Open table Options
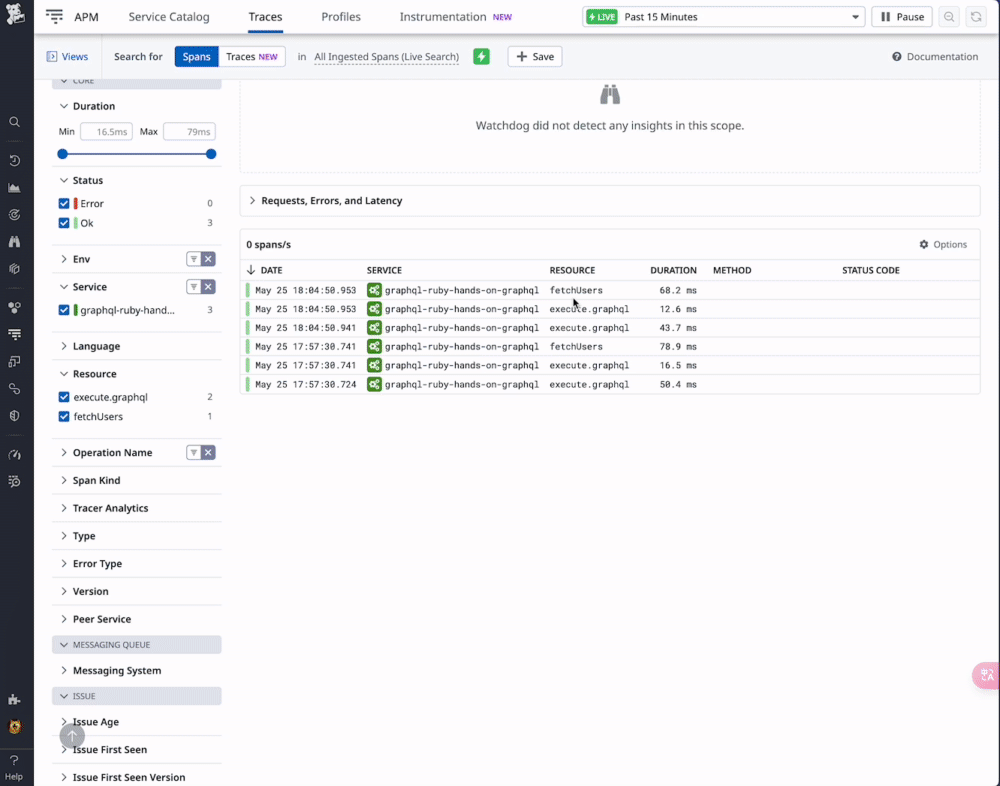The width and height of the screenshot is (1000, 786). click(x=943, y=244)
